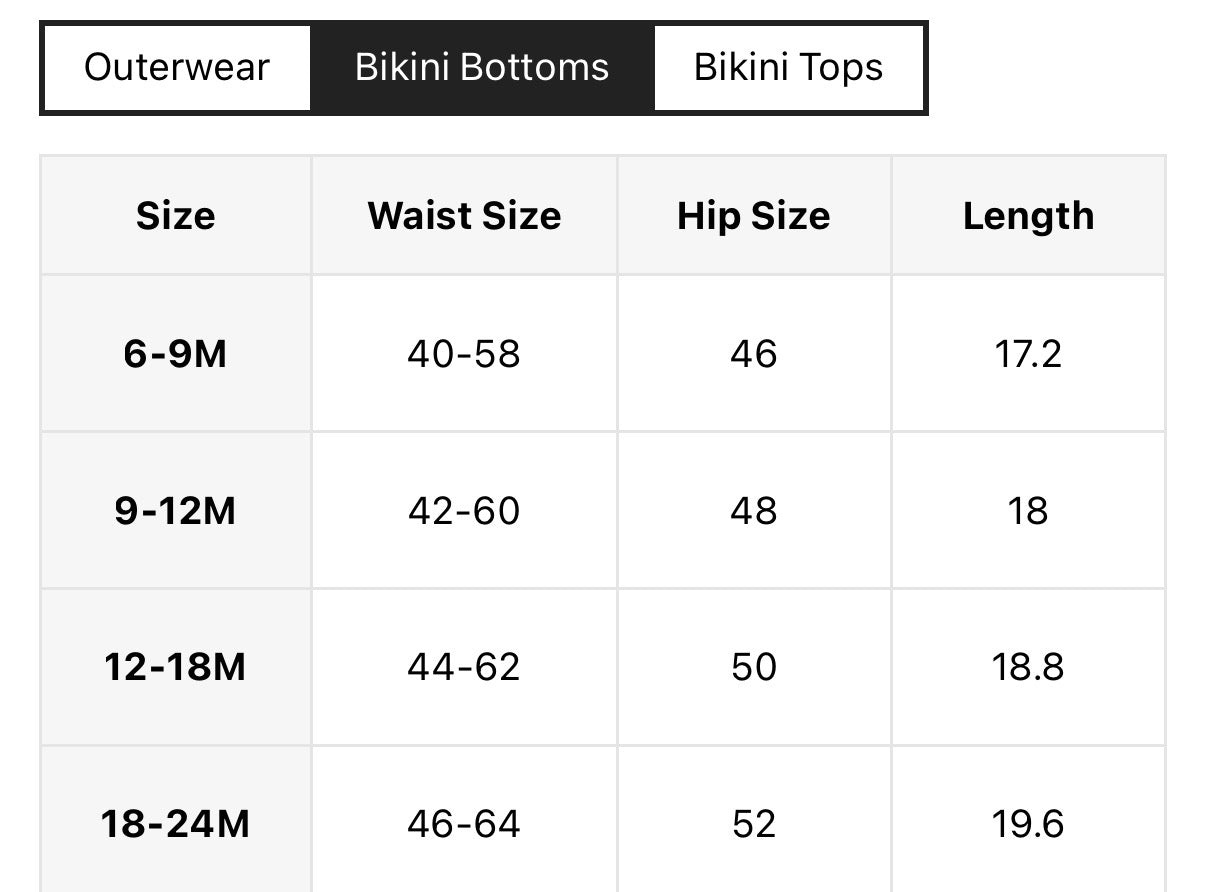Click the 19.6 length cell
Screen dimensions: 1206x892
pos(1028,824)
